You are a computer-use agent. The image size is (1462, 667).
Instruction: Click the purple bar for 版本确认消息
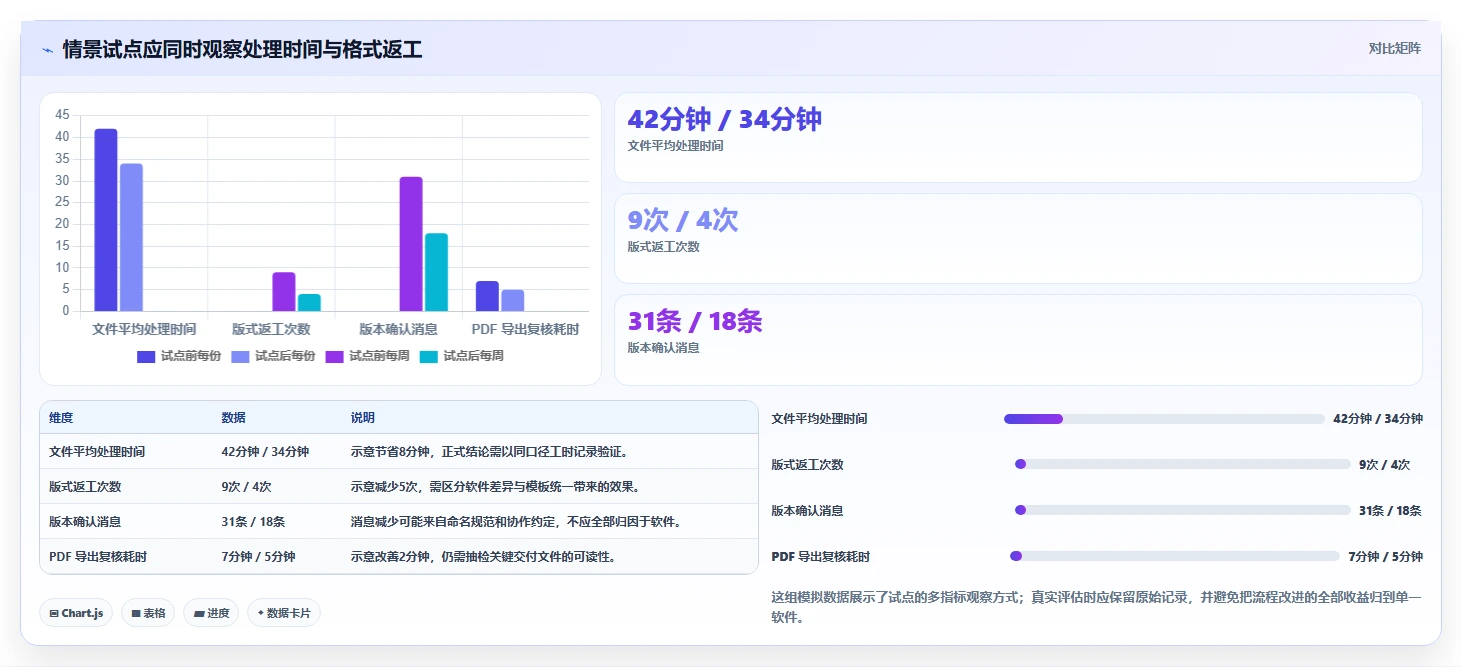coord(411,244)
